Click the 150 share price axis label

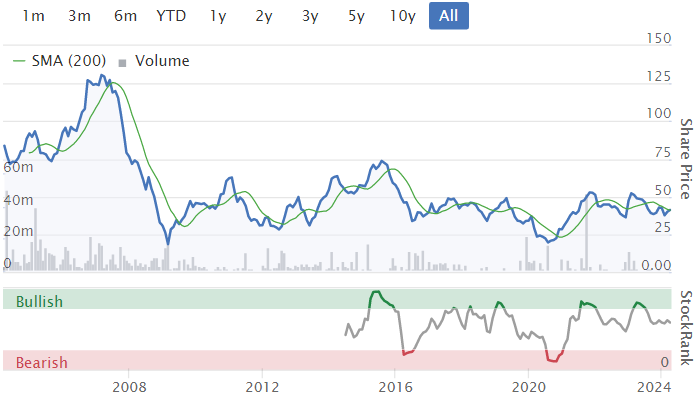(658, 38)
